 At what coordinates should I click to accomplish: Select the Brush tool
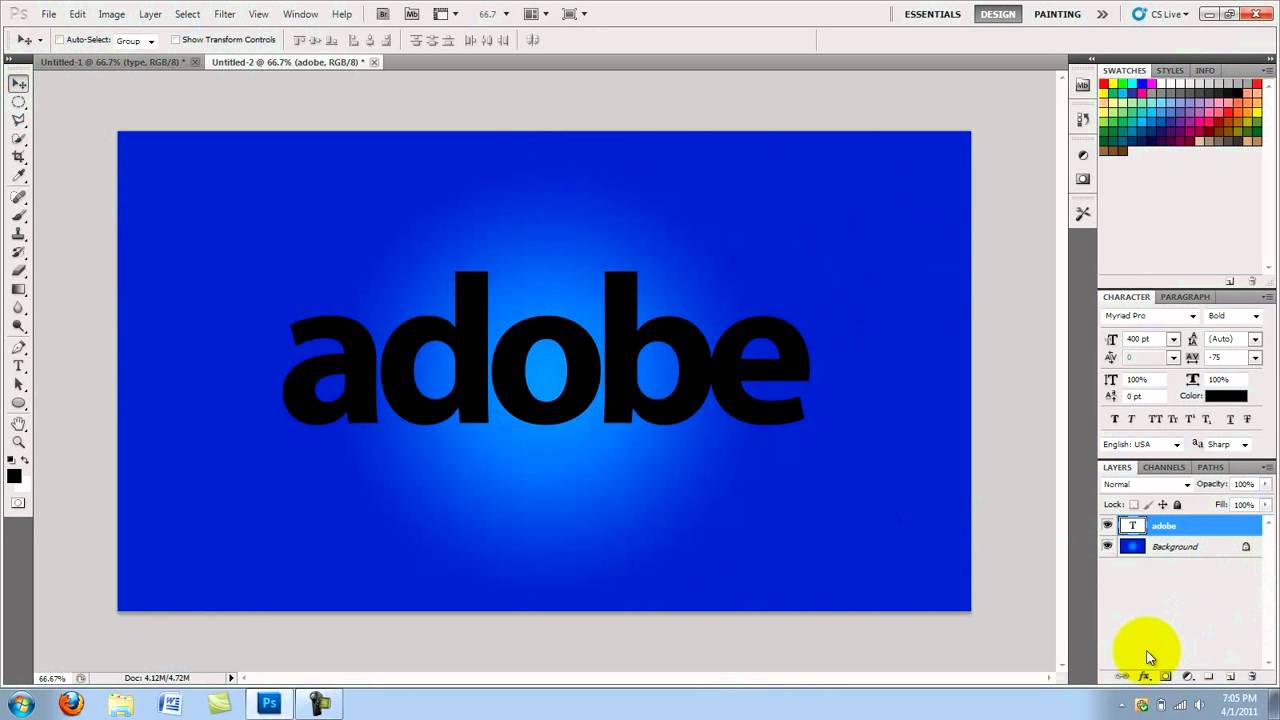tap(19, 215)
